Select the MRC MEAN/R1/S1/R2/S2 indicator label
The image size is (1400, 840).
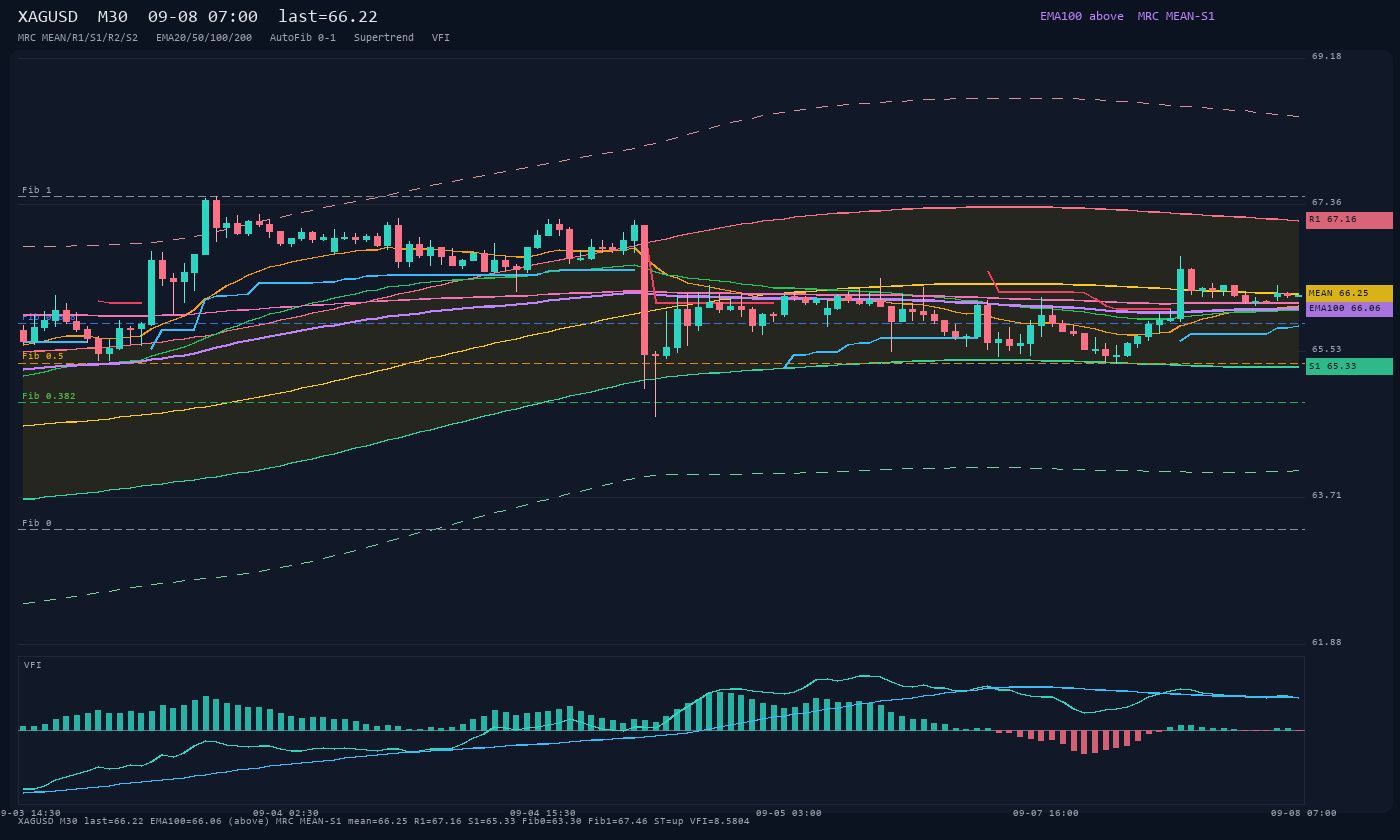(x=78, y=38)
